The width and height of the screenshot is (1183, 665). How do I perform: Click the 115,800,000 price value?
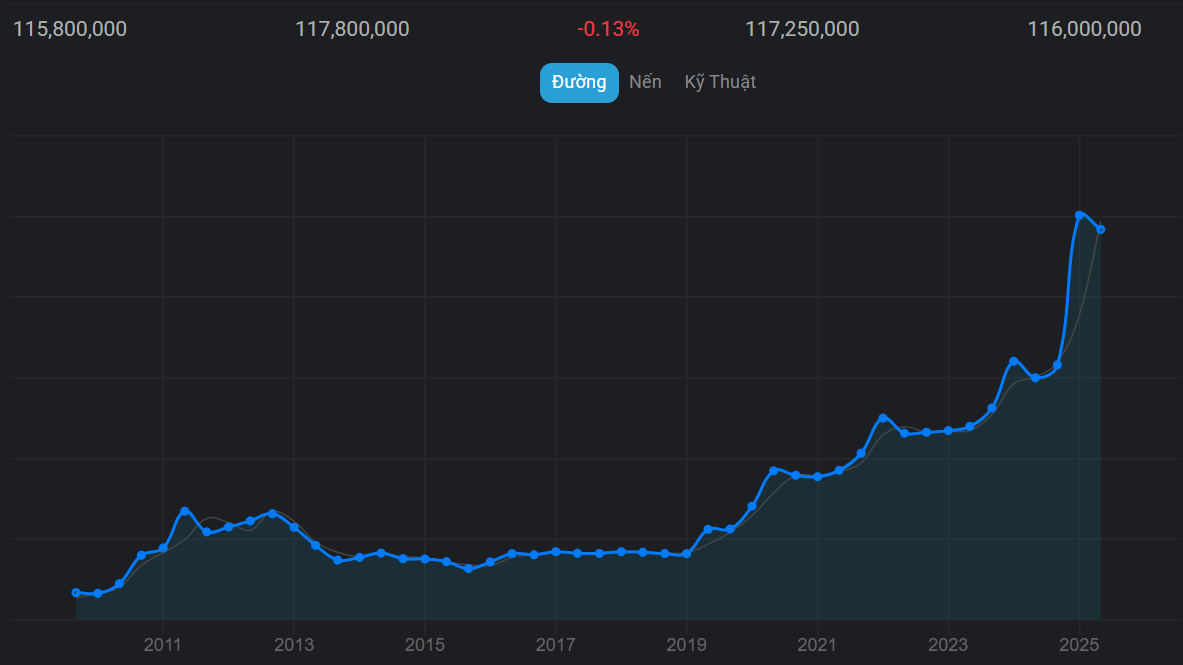click(70, 29)
